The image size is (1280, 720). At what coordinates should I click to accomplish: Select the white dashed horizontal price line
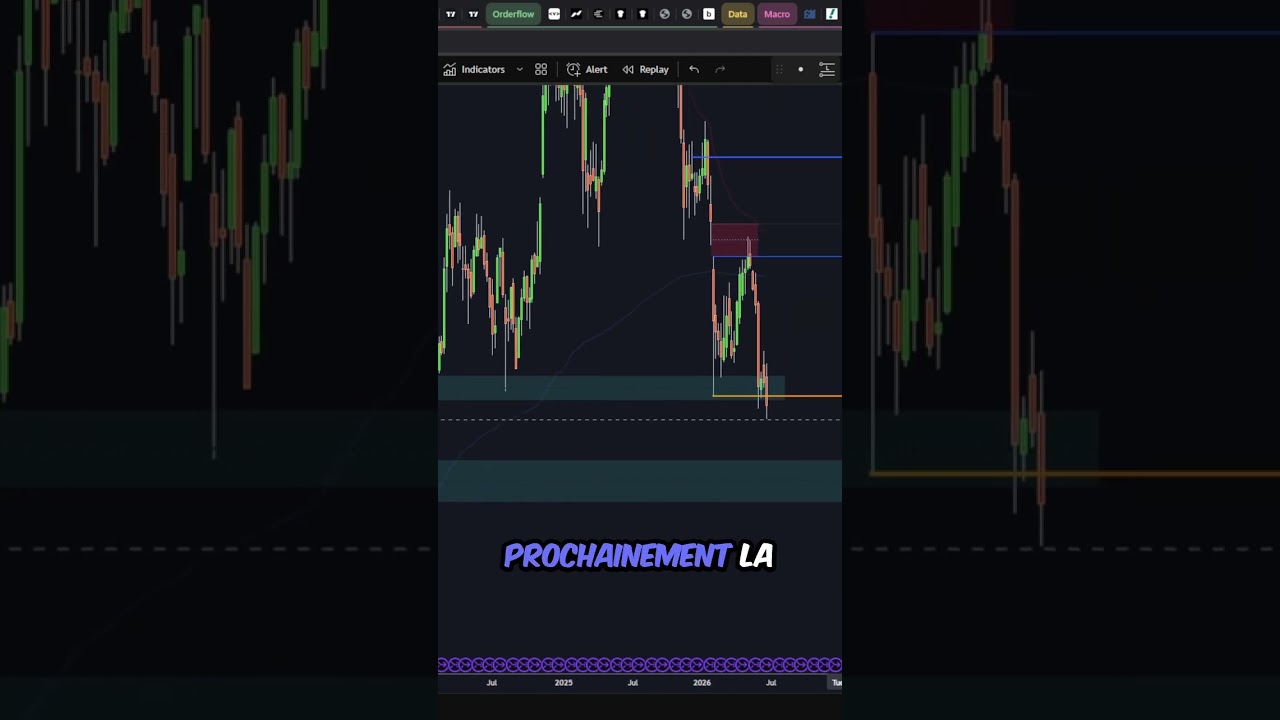tap(640, 419)
